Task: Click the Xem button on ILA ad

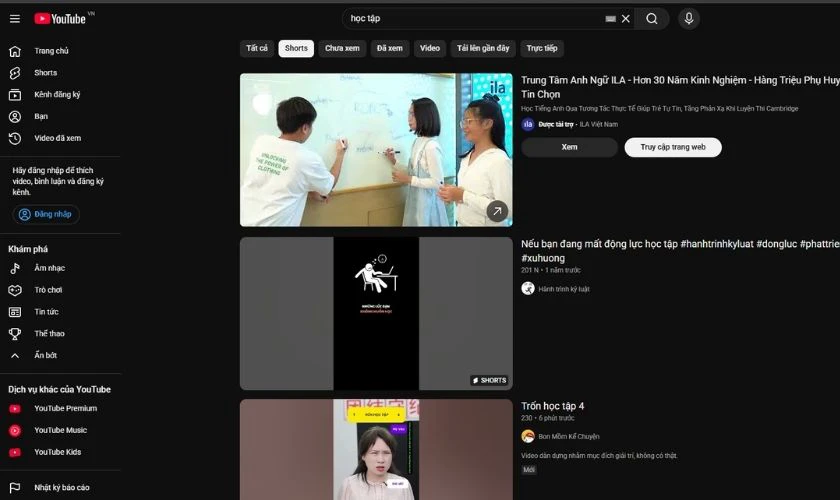Action: click(x=569, y=147)
